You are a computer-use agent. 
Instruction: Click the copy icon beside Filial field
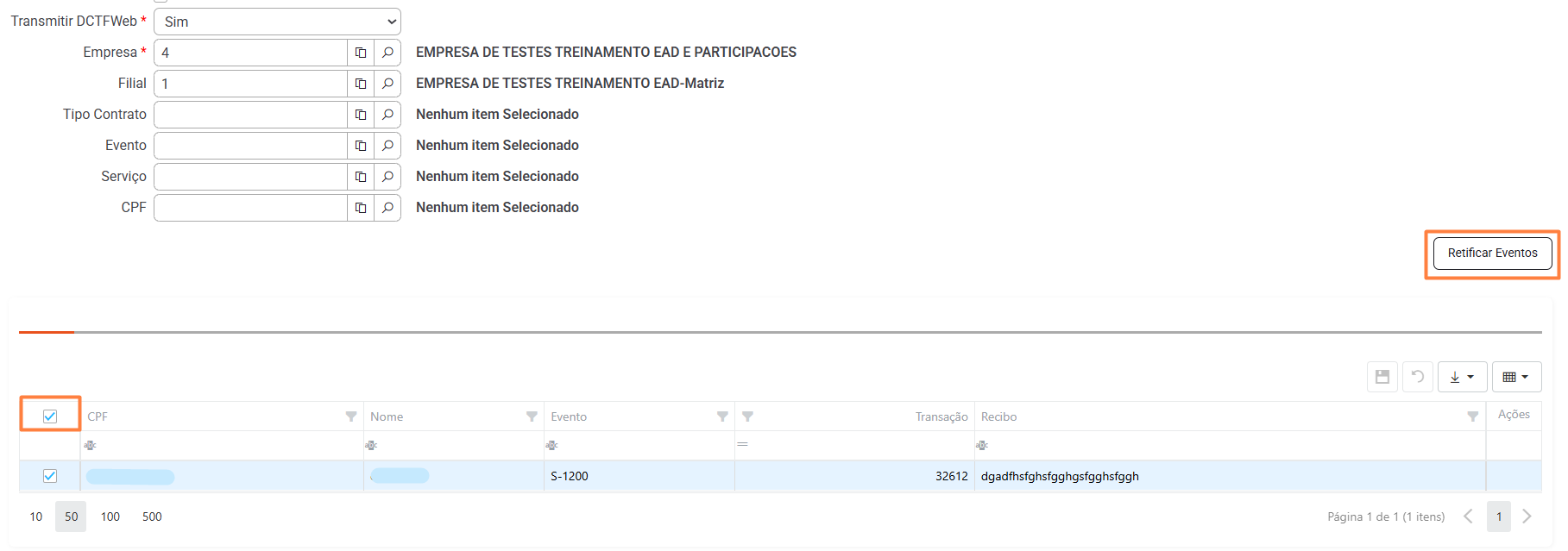(x=361, y=84)
